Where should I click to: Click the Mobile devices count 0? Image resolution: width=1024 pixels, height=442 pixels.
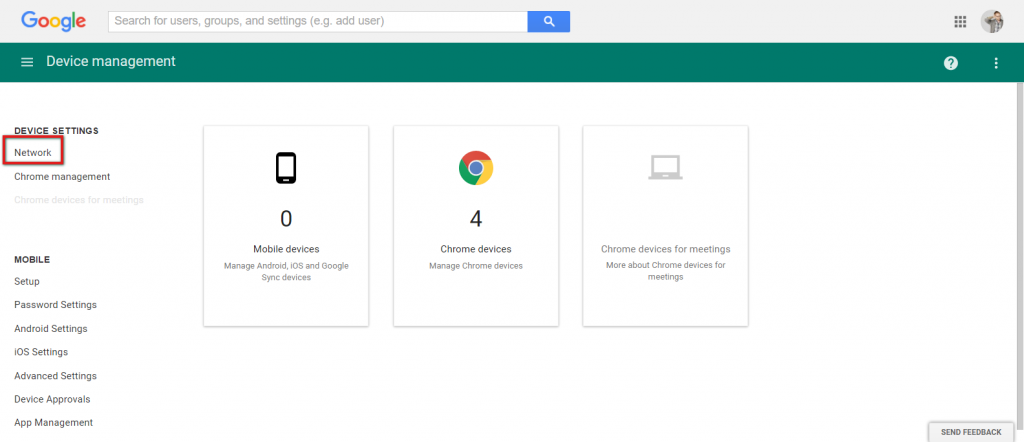pos(286,219)
